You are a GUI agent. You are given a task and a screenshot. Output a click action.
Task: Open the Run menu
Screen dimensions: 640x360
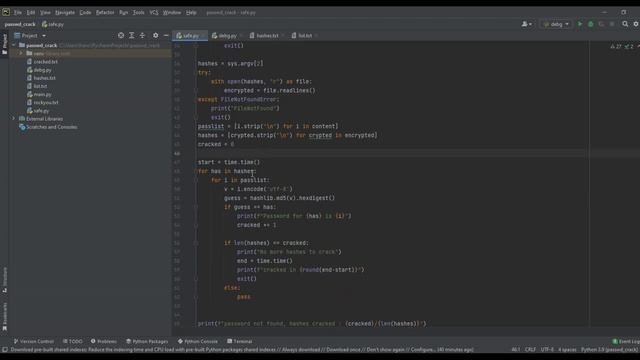click(123, 13)
